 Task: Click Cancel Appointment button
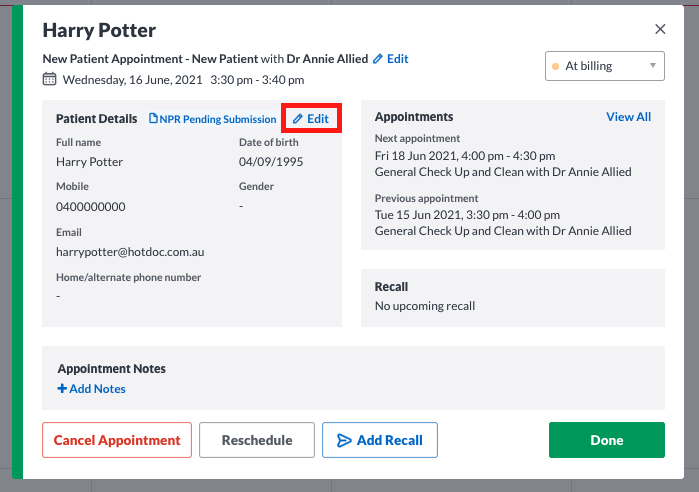pos(117,440)
